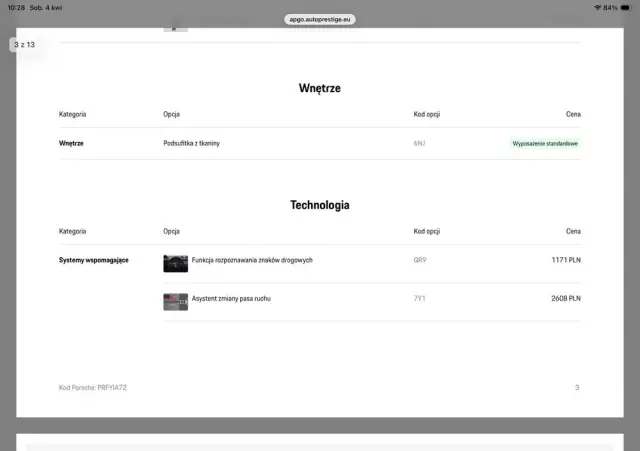Tap option code 7Y1

tap(420, 298)
